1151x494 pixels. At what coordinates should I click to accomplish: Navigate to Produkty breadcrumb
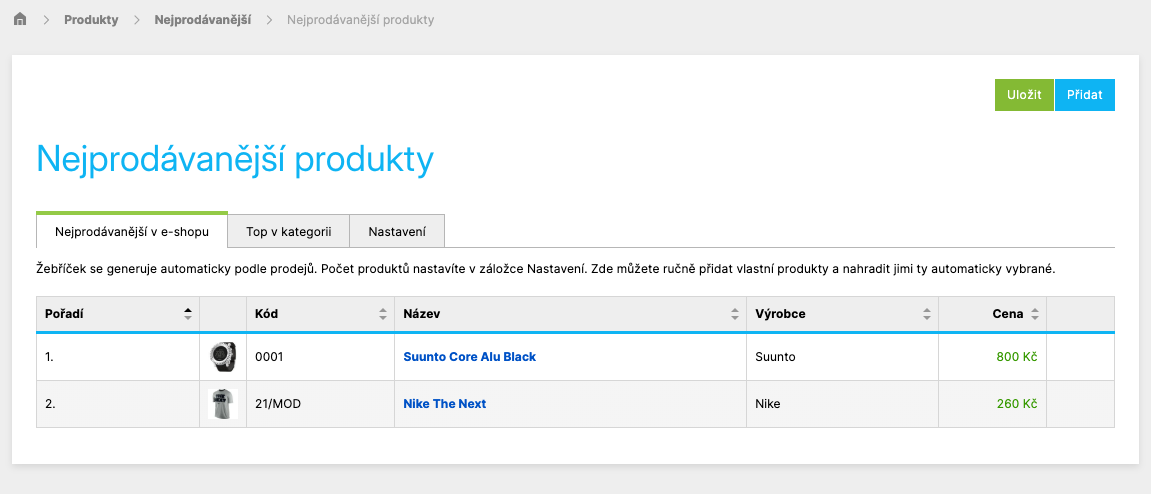pyautogui.click(x=91, y=20)
